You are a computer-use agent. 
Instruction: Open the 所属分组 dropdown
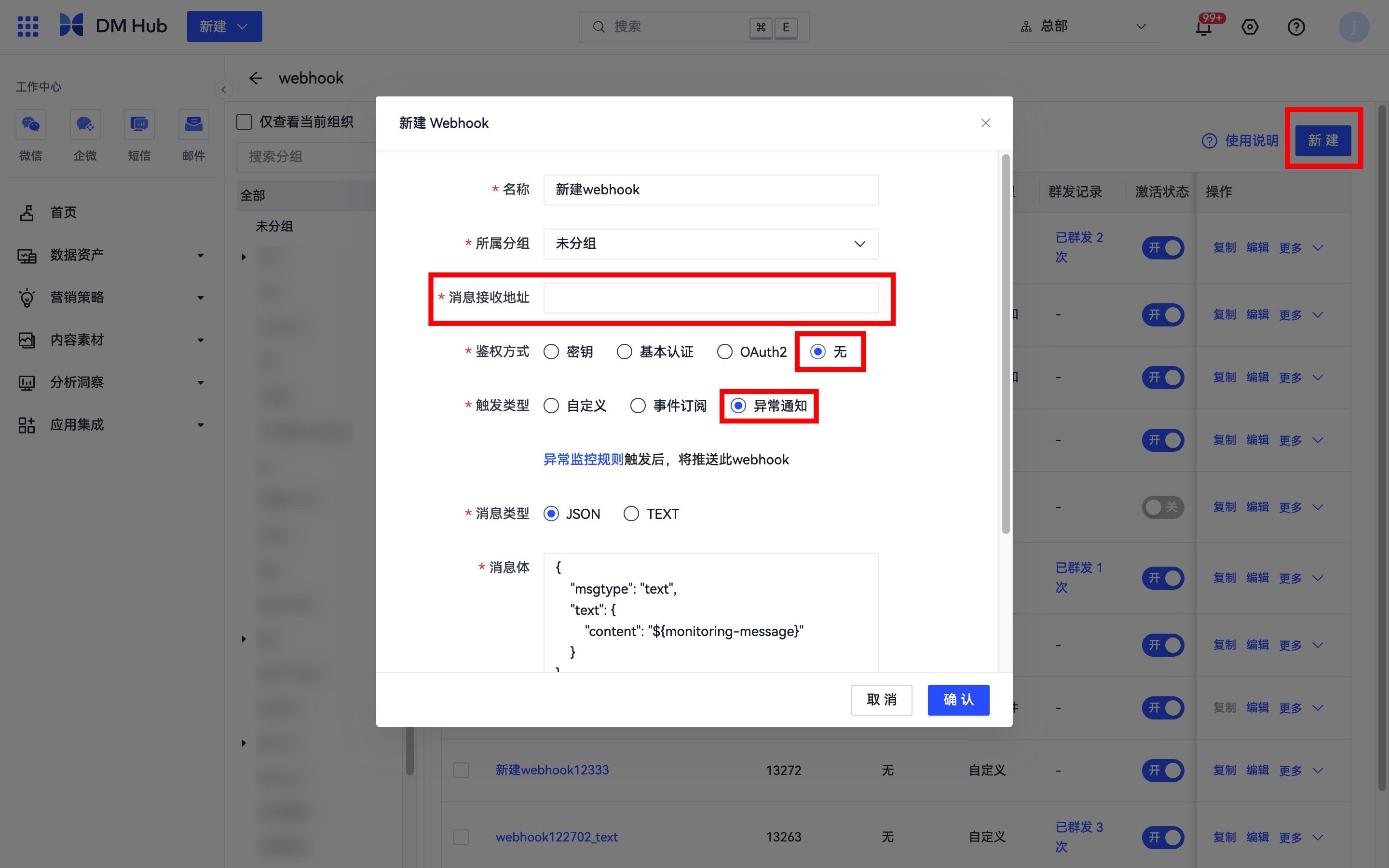[710, 244]
